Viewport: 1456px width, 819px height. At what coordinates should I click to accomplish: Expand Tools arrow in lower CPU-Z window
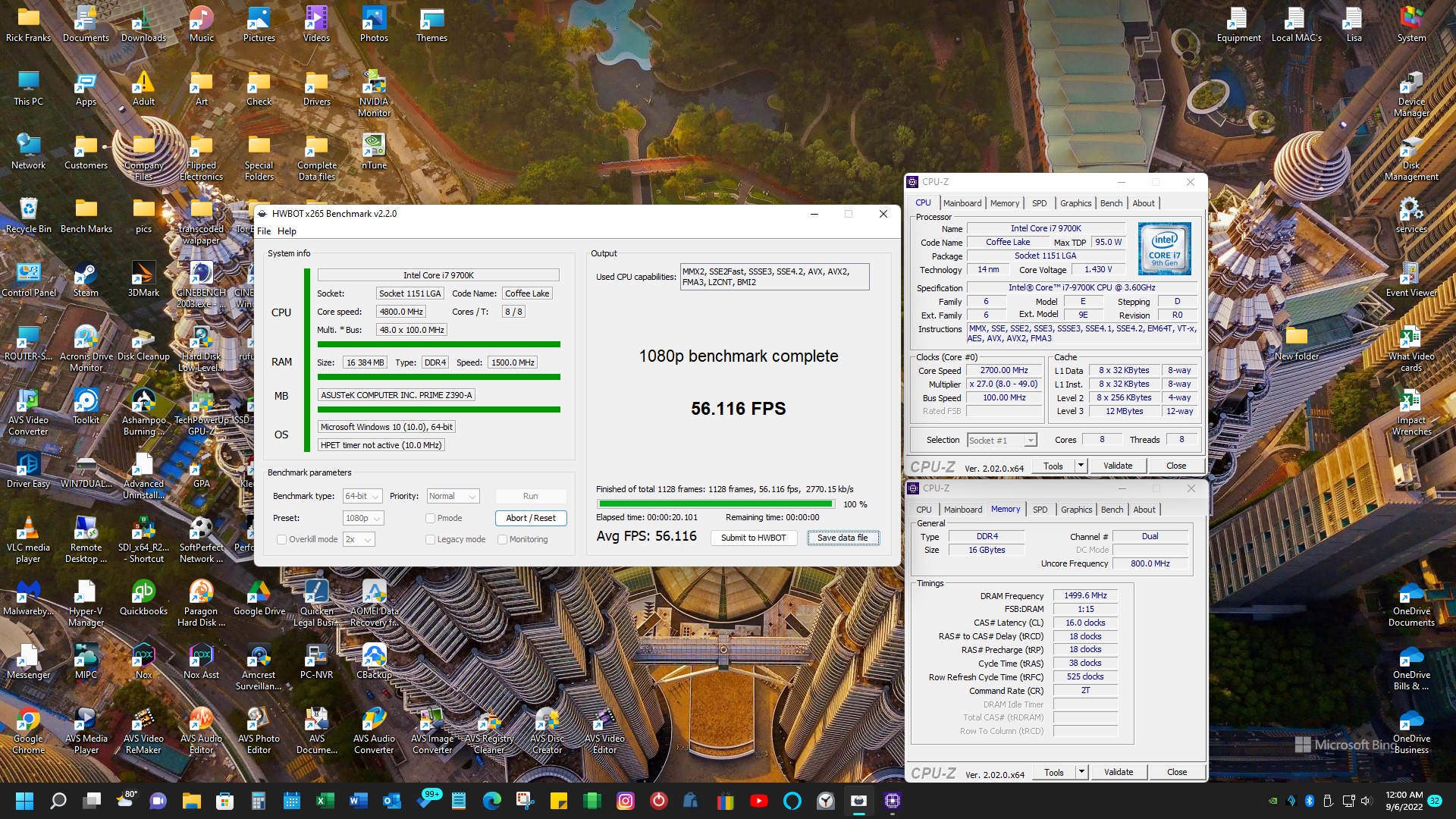click(1081, 772)
